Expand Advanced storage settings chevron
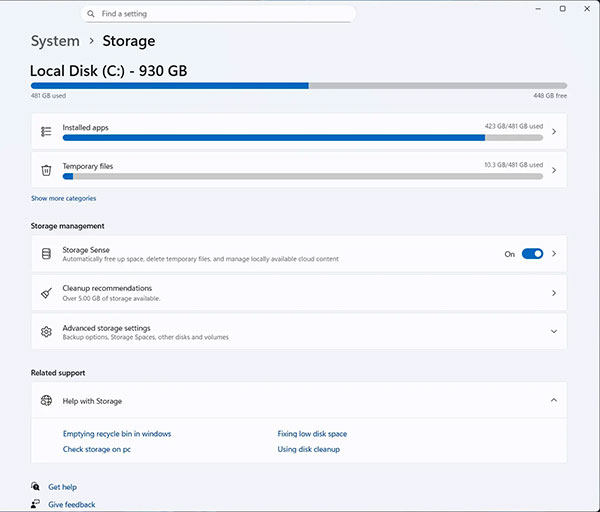 coord(554,331)
